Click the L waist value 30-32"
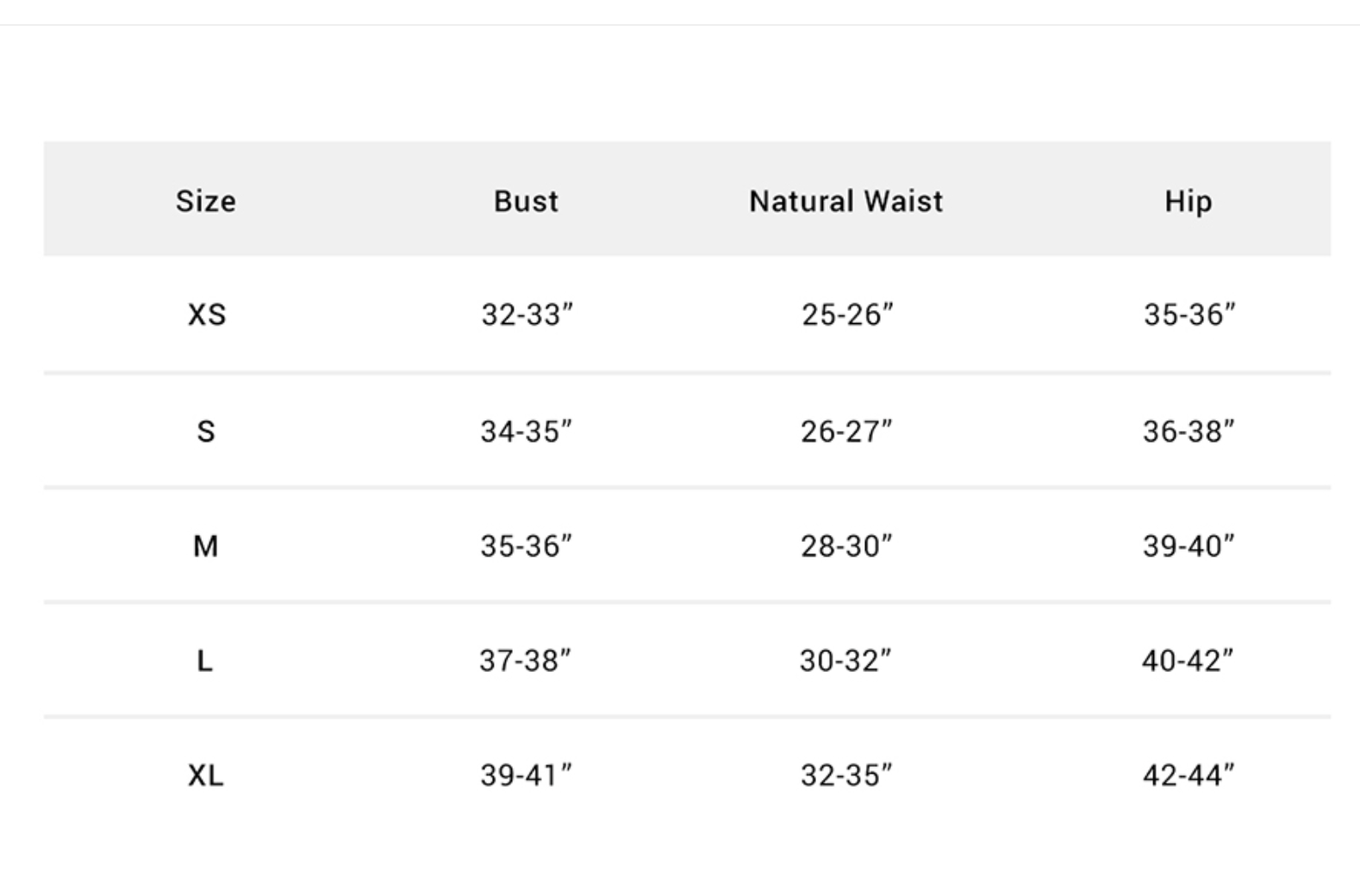Image resolution: width=1360 pixels, height=896 pixels. pyautogui.click(x=845, y=661)
